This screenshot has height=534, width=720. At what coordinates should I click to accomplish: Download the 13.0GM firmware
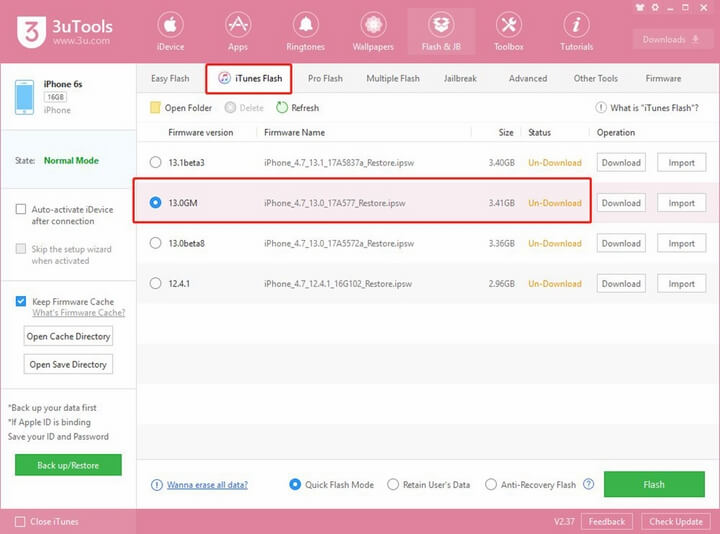[621, 203]
